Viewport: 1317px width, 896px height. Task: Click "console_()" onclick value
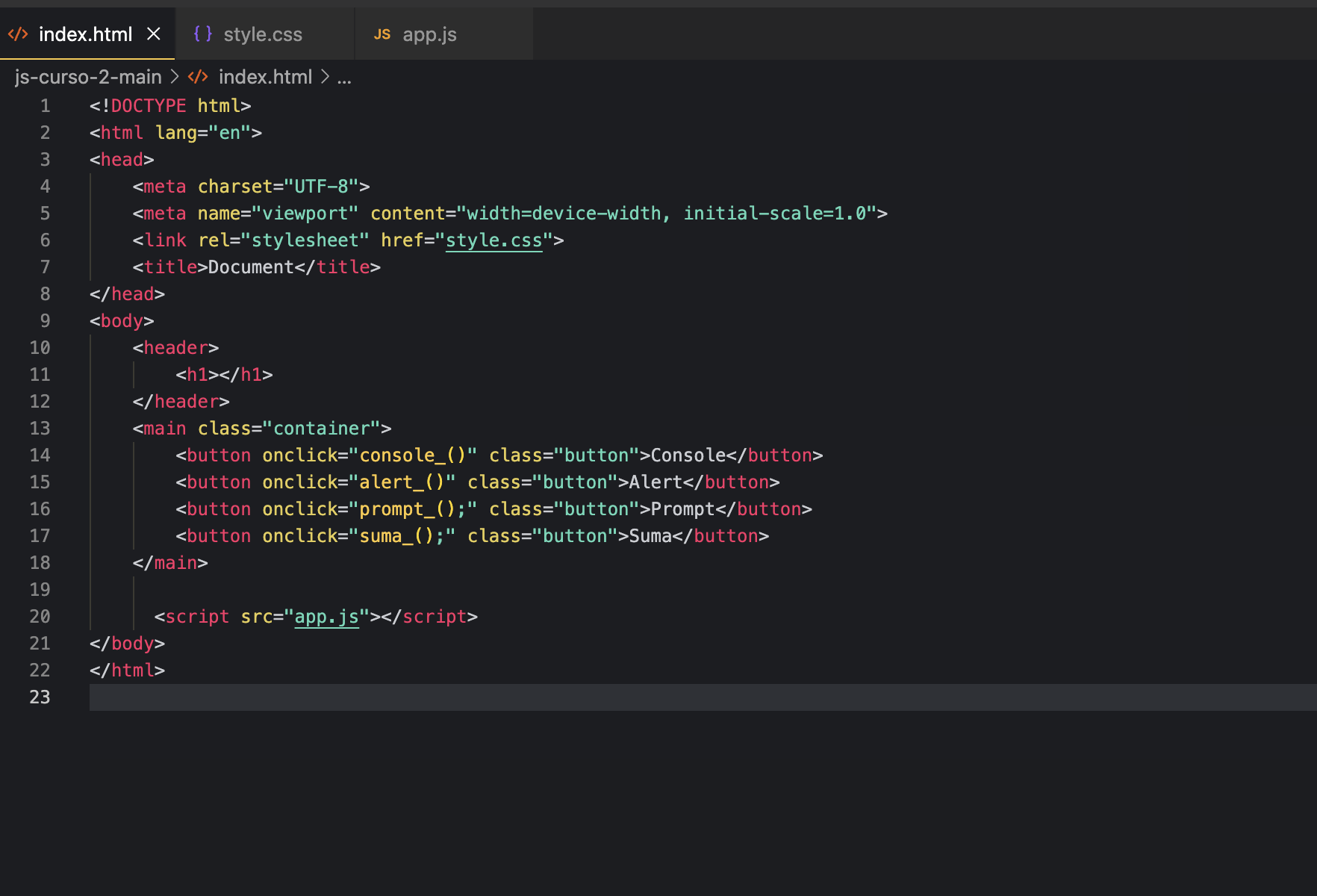pyautogui.click(x=414, y=455)
